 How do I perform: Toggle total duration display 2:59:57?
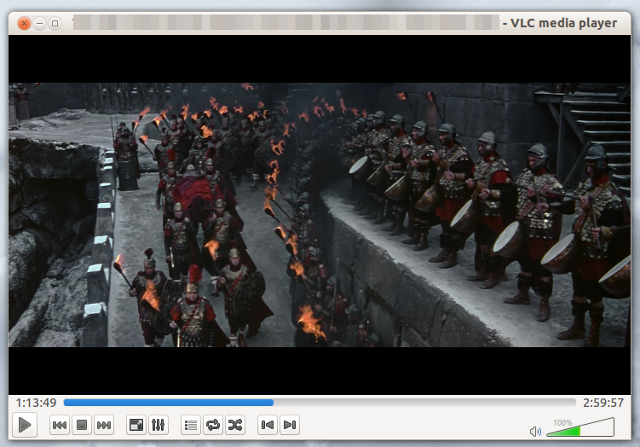pos(603,403)
